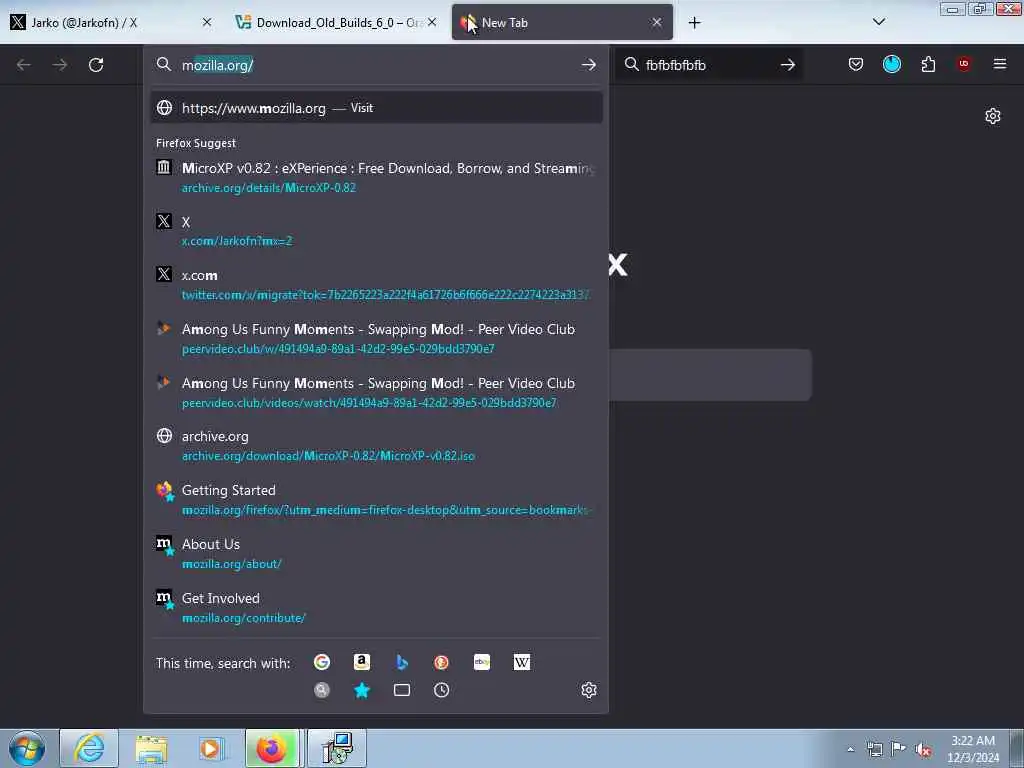Search history using the clock icon
This screenshot has width=1024, height=768.
click(x=441, y=690)
